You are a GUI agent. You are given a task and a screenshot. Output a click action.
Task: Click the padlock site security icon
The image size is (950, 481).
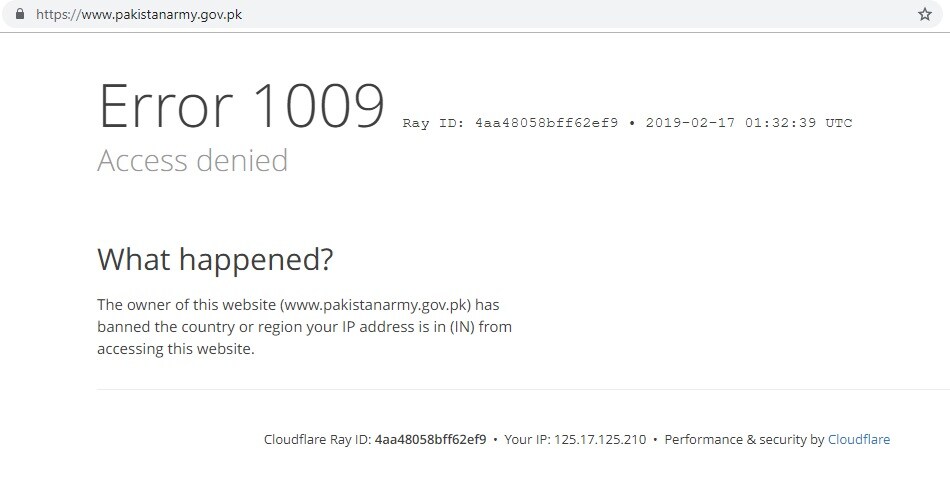coord(20,13)
